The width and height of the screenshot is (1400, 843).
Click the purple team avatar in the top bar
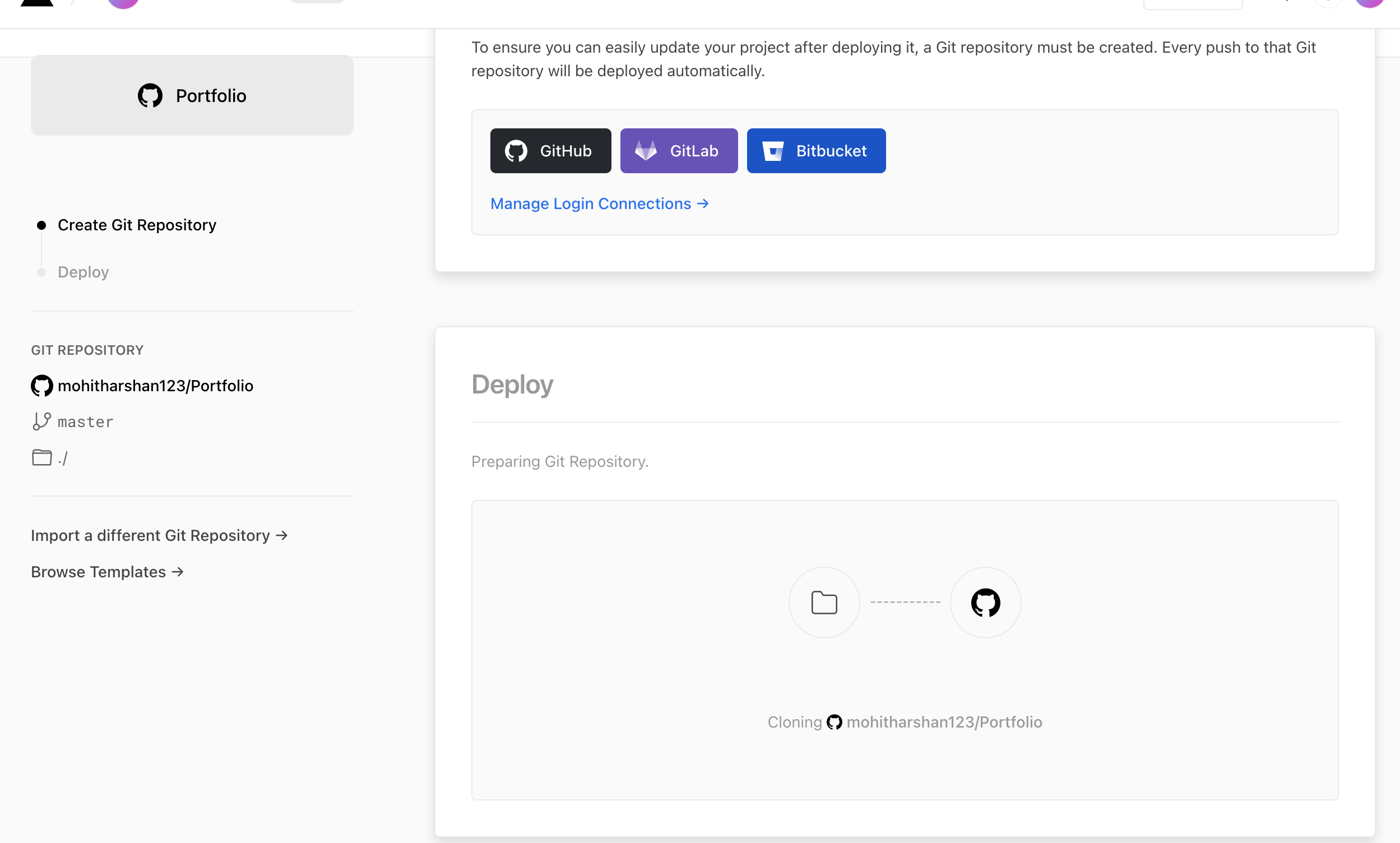tap(122, 4)
